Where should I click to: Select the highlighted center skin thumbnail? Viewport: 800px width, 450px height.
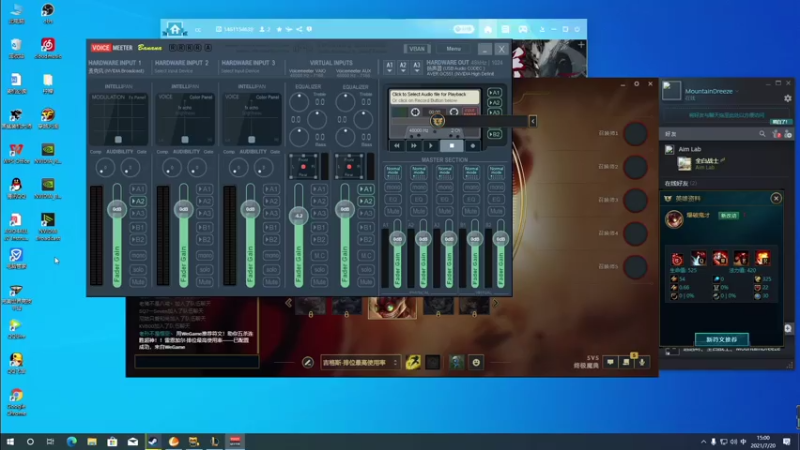click(392, 308)
